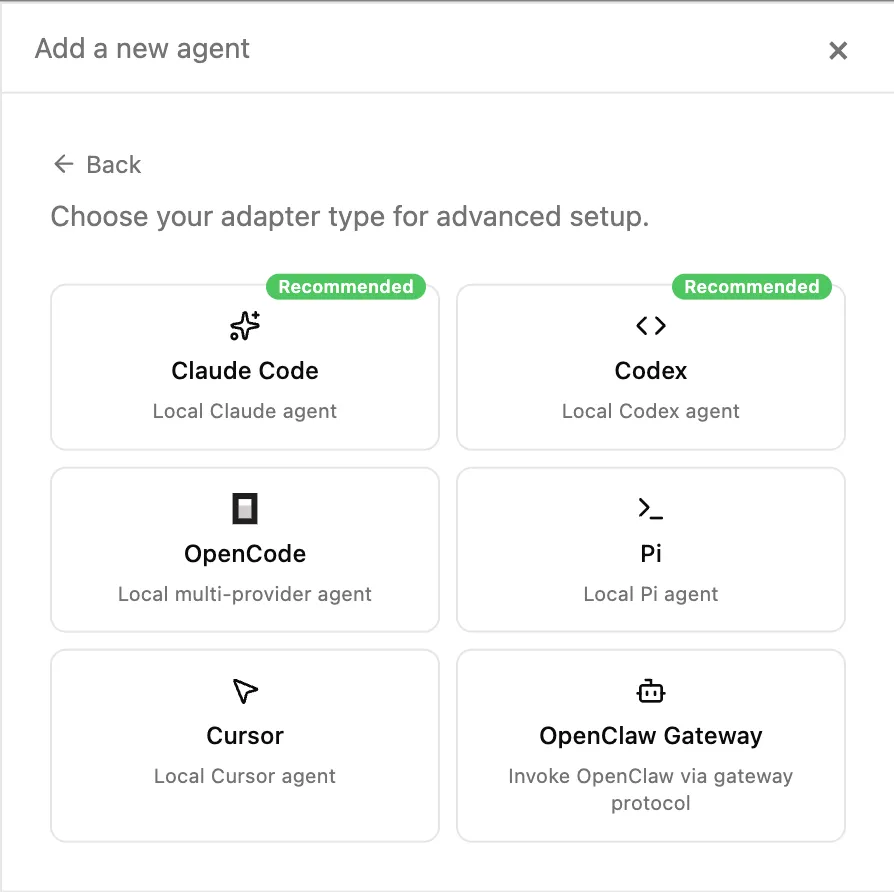Select the Cursor arrow icon
The width and height of the screenshot is (894, 892).
coord(245,690)
